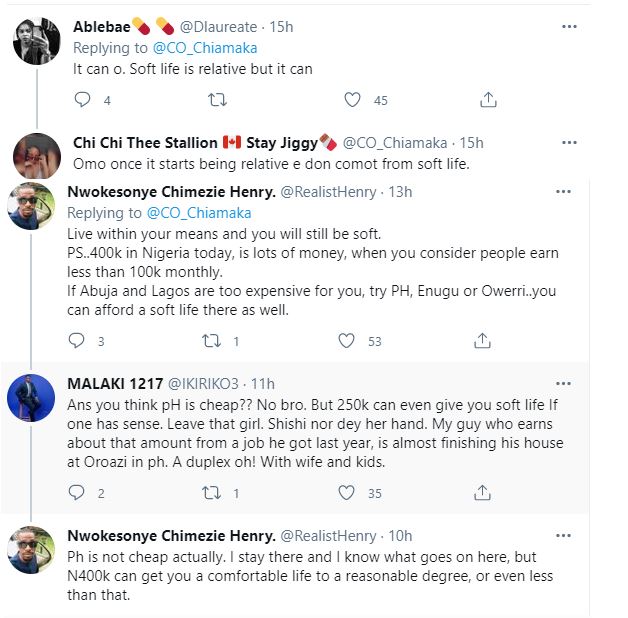
Task: Open MALAKI 1217's profile avatar
Action: pyautogui.click(x=32, y=400)
